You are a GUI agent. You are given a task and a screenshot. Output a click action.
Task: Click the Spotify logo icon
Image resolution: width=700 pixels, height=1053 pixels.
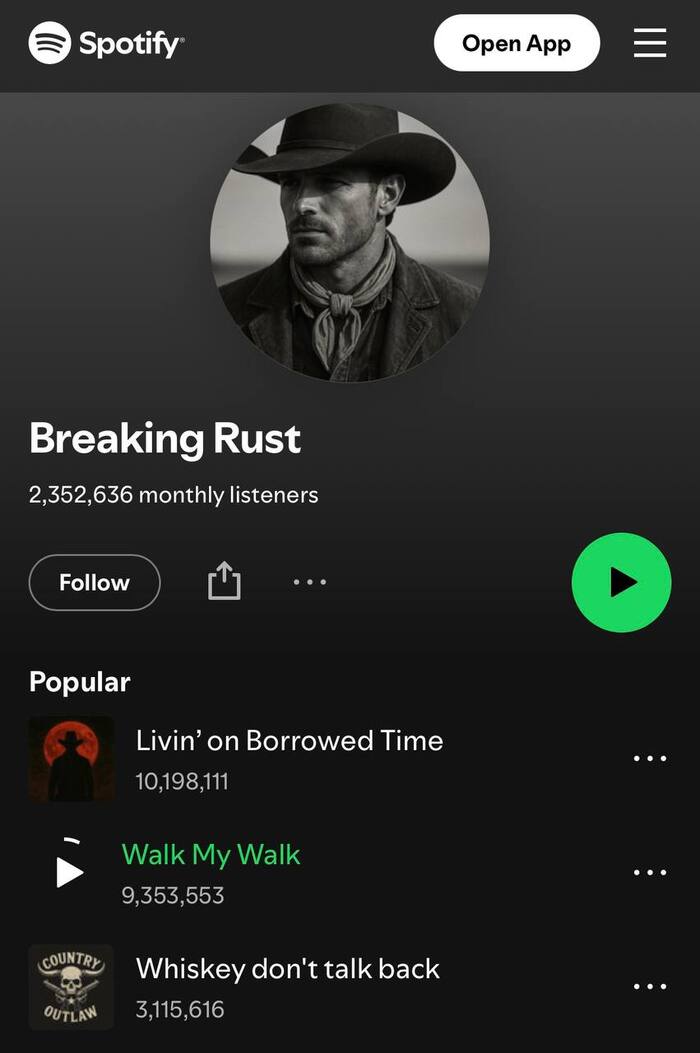tap(50, 43)
